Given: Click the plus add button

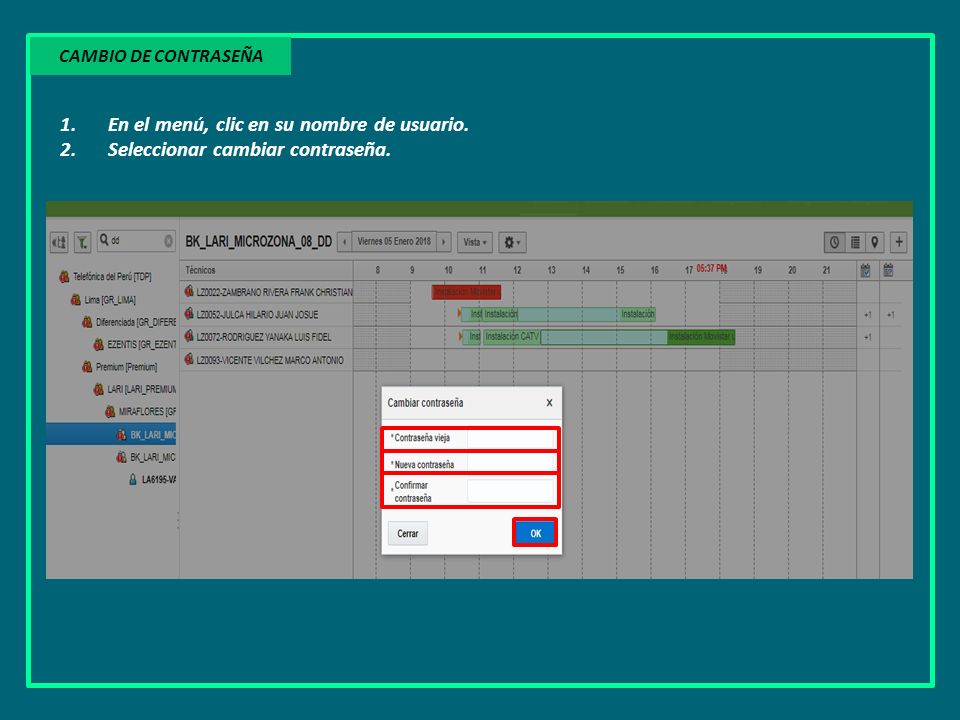Looking at the screenshot, I should click(x=899, y=242).
